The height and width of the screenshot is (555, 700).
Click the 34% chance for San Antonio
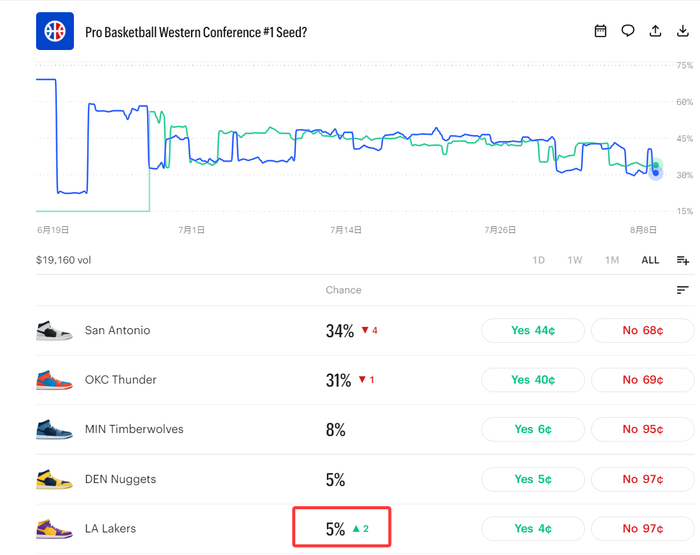click(340, 331)
